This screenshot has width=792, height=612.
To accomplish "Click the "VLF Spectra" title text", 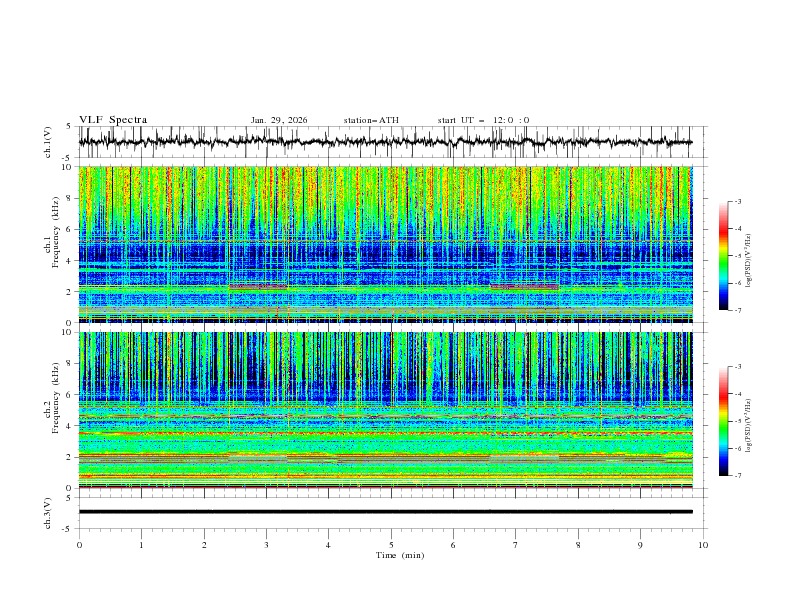I will (x=113, y=120).
